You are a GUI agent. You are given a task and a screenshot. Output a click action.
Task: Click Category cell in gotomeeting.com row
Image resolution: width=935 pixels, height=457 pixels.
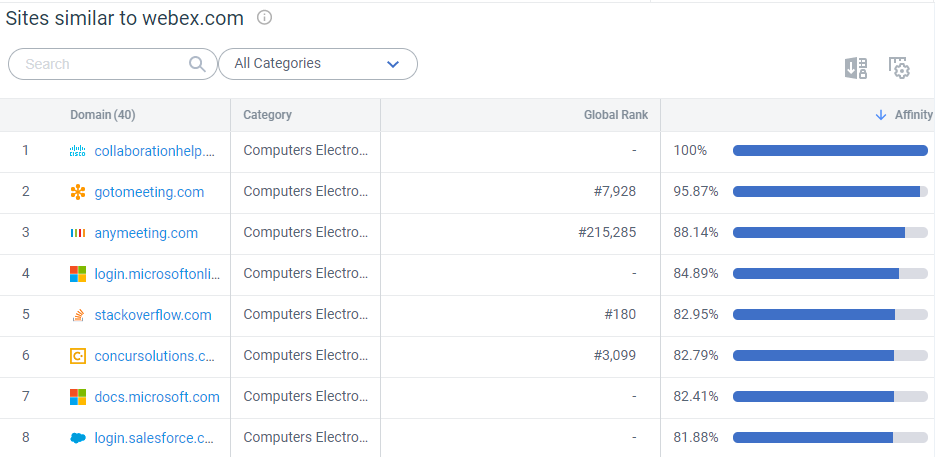tap(306, 192)
